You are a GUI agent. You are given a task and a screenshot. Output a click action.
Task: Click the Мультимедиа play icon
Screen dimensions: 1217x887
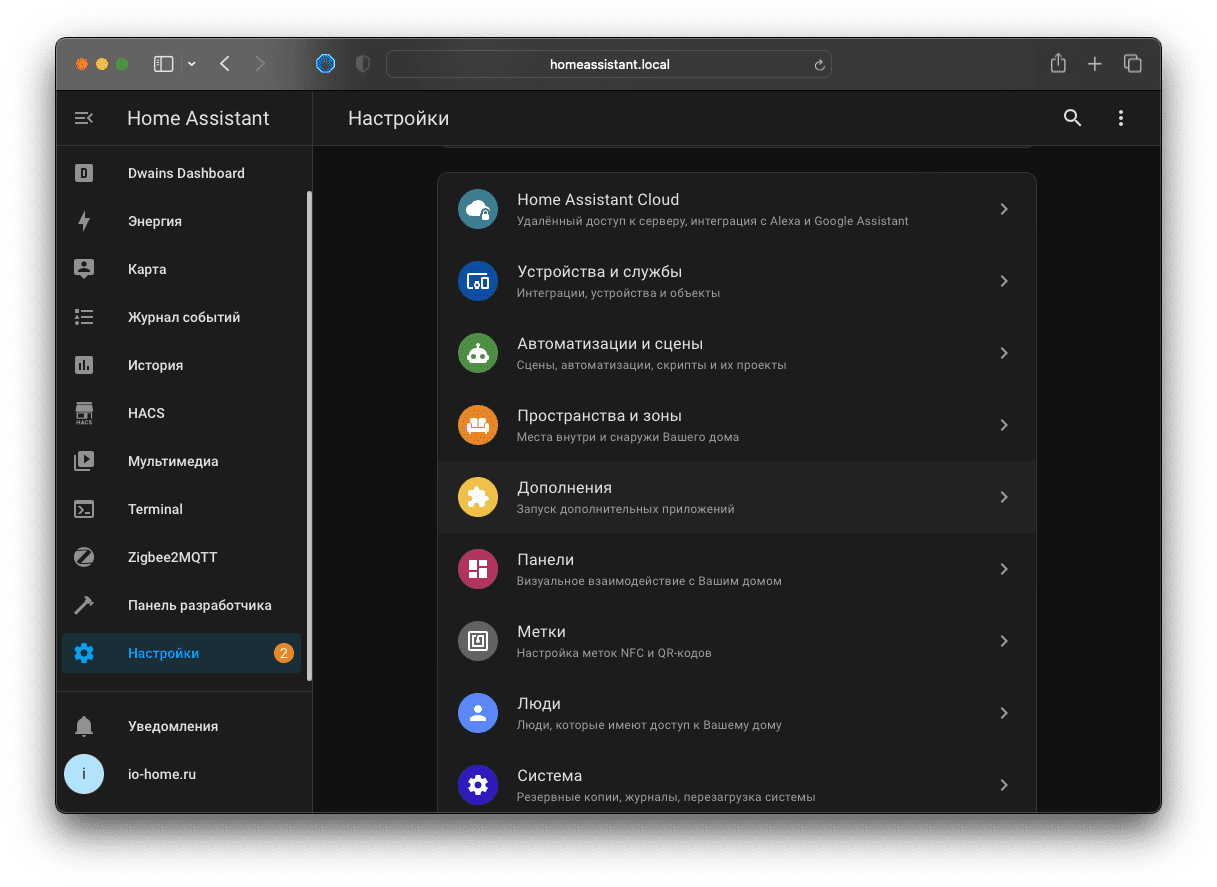point(84,461)
